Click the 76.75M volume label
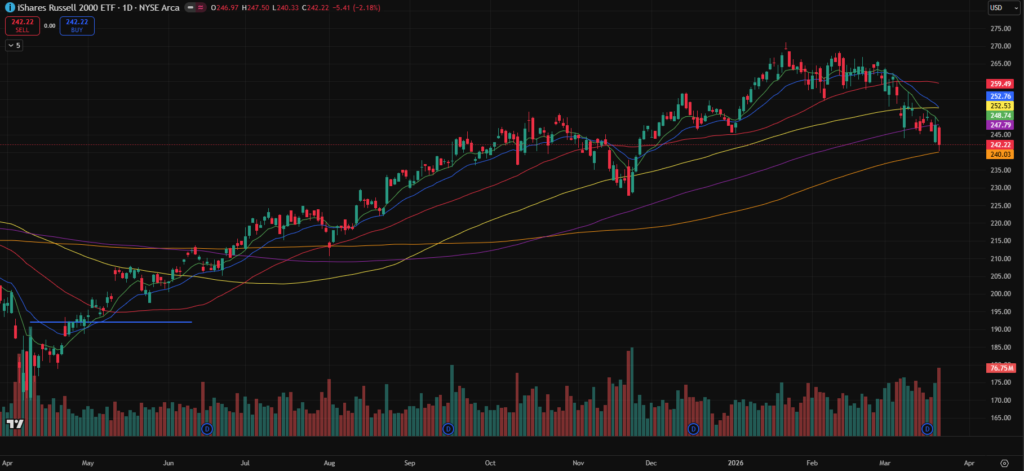This screenshot has height=471, width=1024. 1000,368
